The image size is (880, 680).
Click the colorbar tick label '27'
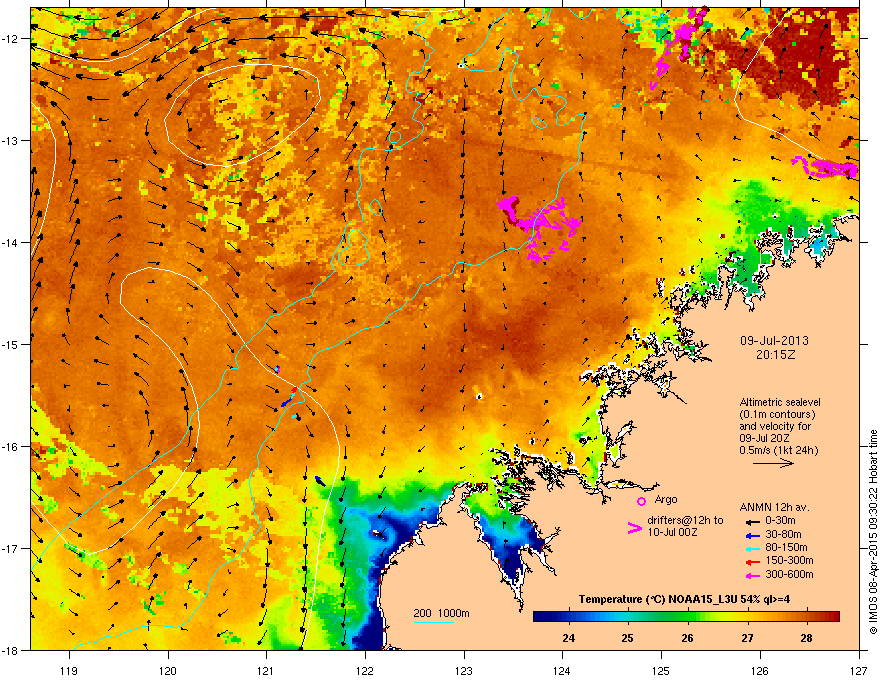pos(747,638)
